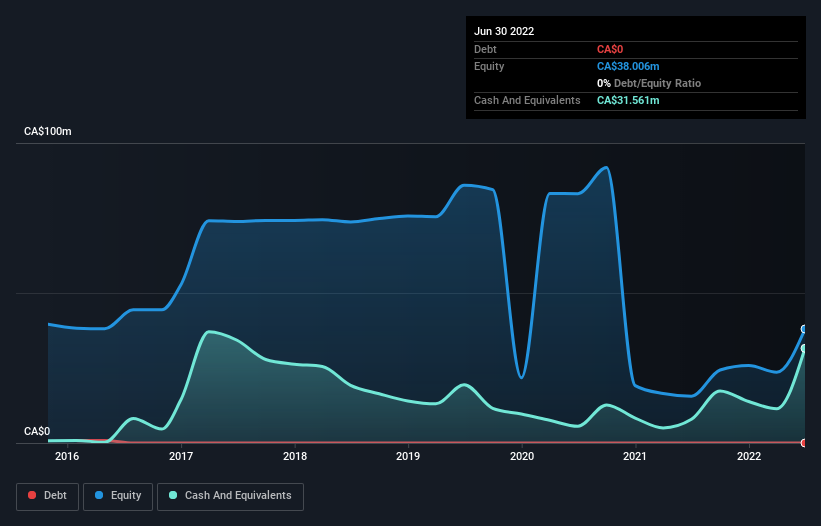Click the white Equity data point marker

pyautogui.click(x=804, y=329)
